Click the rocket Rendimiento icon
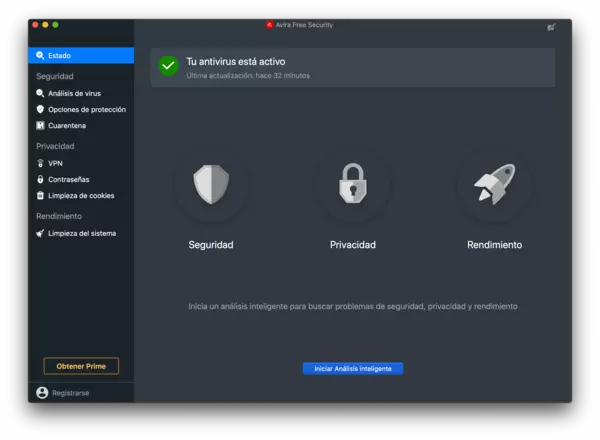This screenshot has height=440, width=600. [x=494, y=185]
